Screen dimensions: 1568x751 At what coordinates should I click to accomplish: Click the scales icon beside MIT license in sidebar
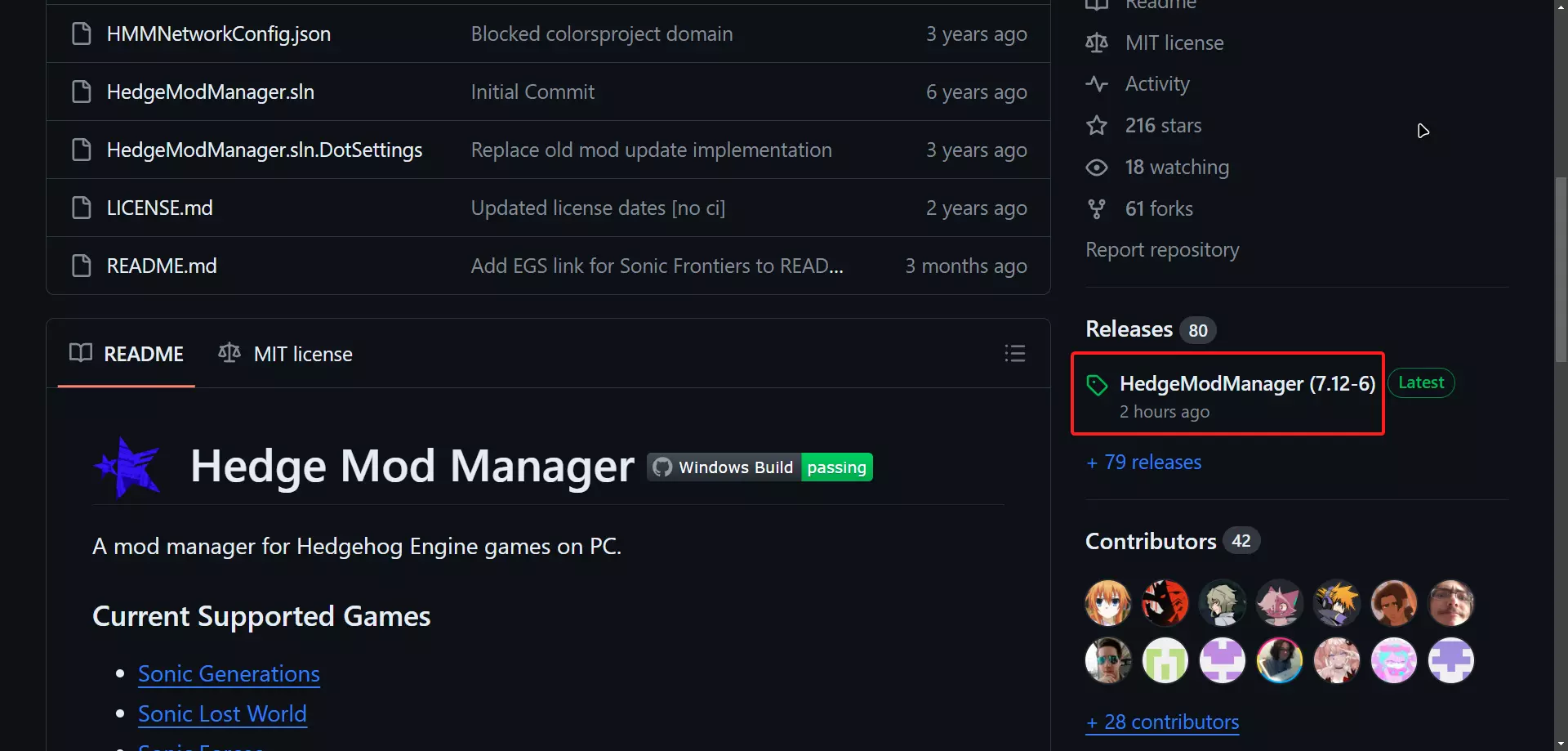click(1097, 42)
